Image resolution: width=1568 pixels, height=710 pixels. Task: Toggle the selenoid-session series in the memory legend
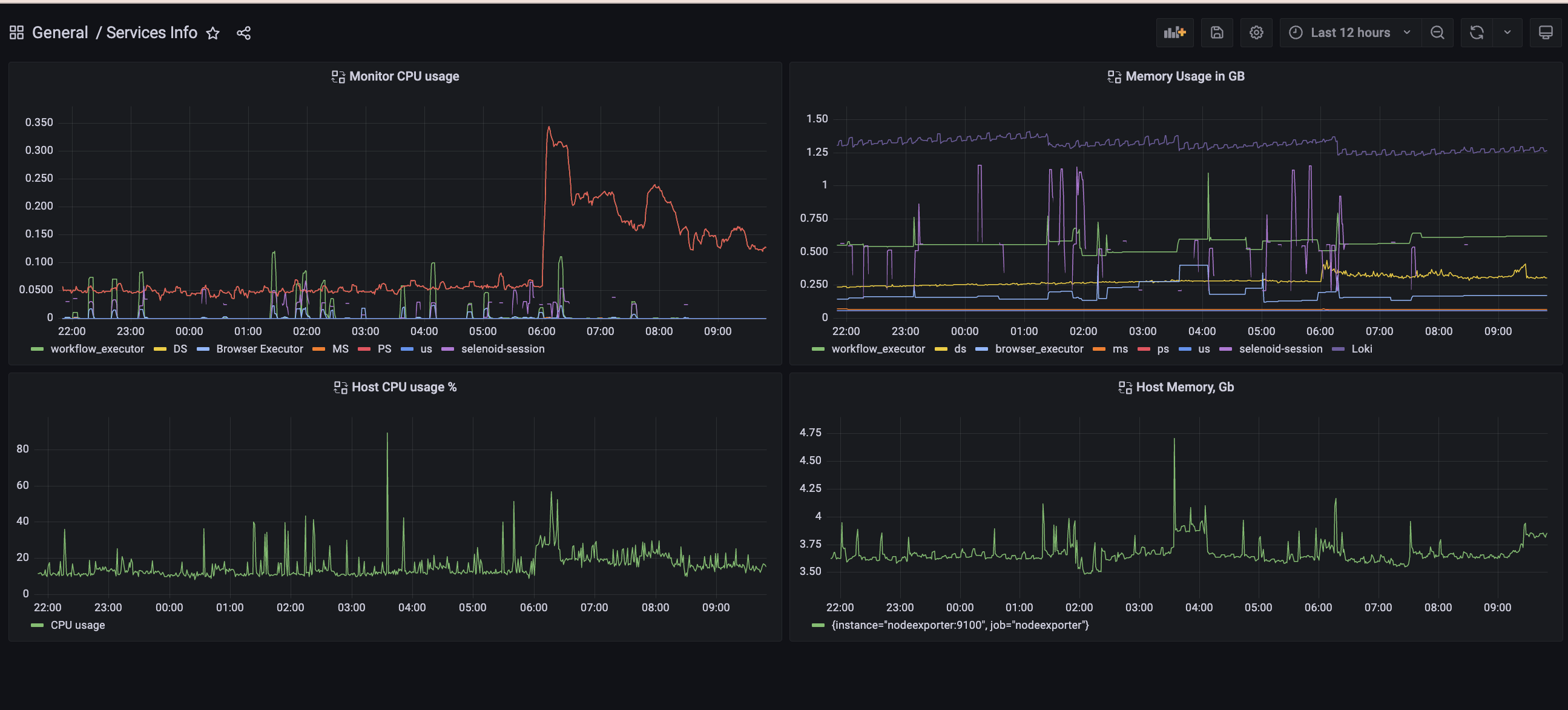coord(1280,349)
